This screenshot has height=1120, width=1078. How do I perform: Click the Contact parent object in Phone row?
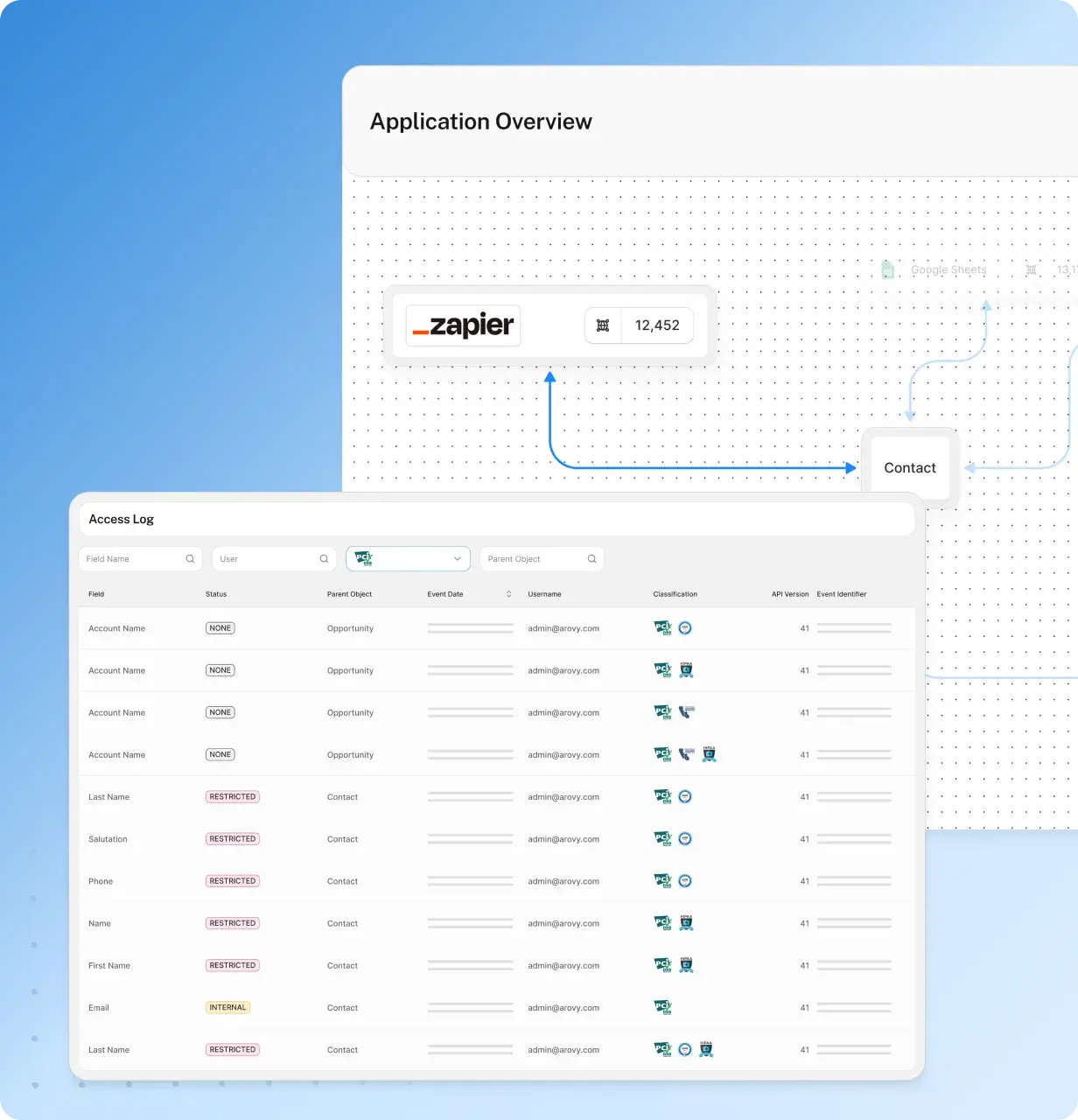(343, 881)
